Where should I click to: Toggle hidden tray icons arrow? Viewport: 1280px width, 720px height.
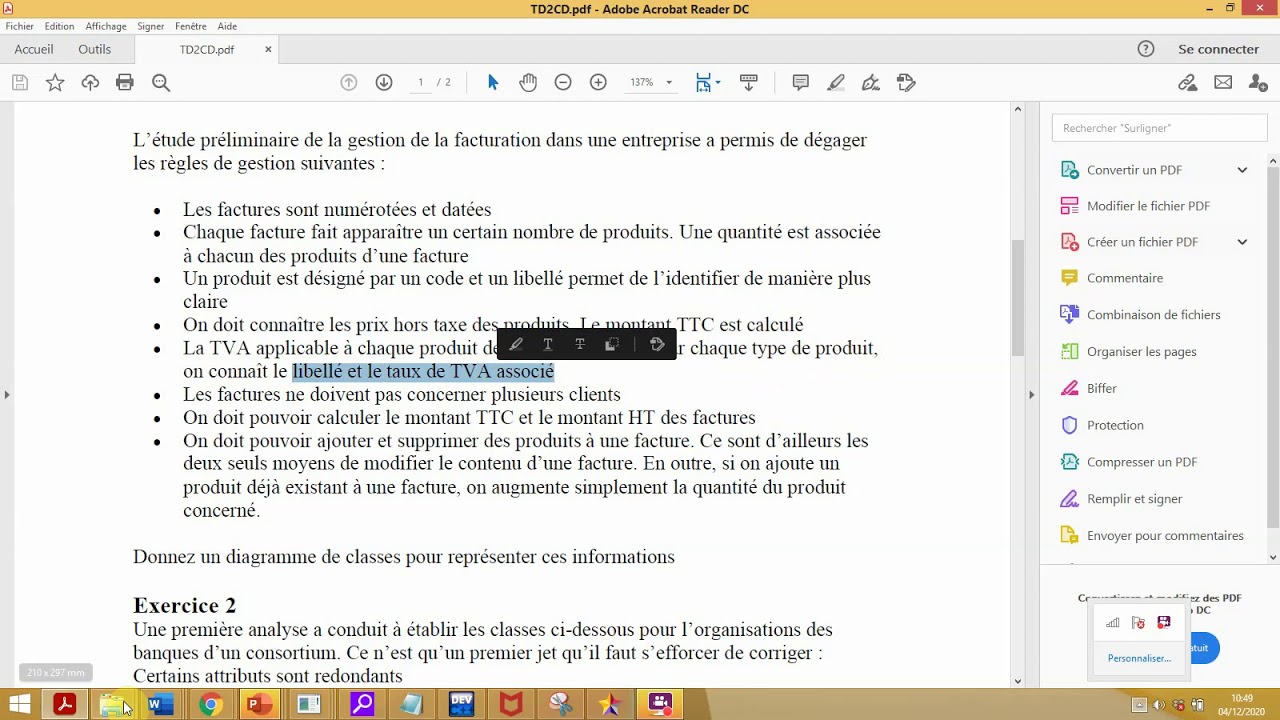tap(1139, 705)
